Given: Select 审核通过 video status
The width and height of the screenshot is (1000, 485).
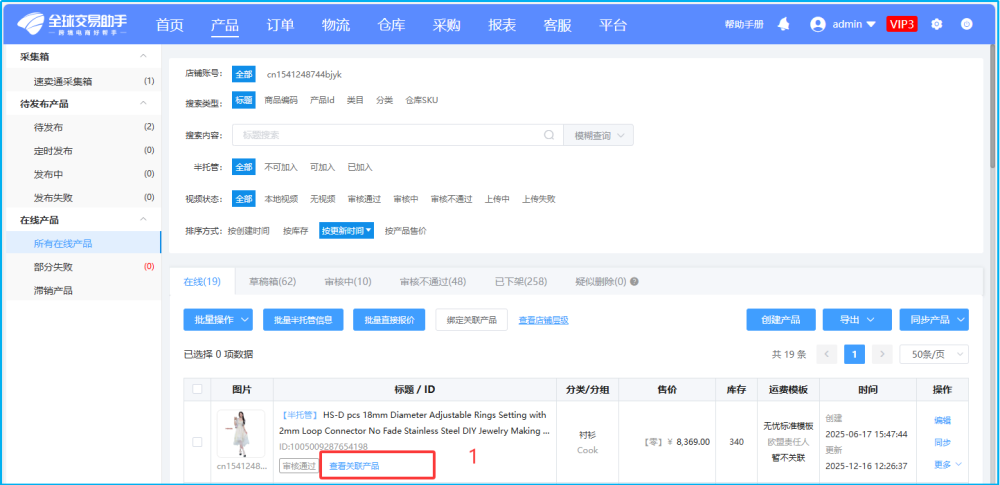Looking at the screenshot, I should pos(364,198).
